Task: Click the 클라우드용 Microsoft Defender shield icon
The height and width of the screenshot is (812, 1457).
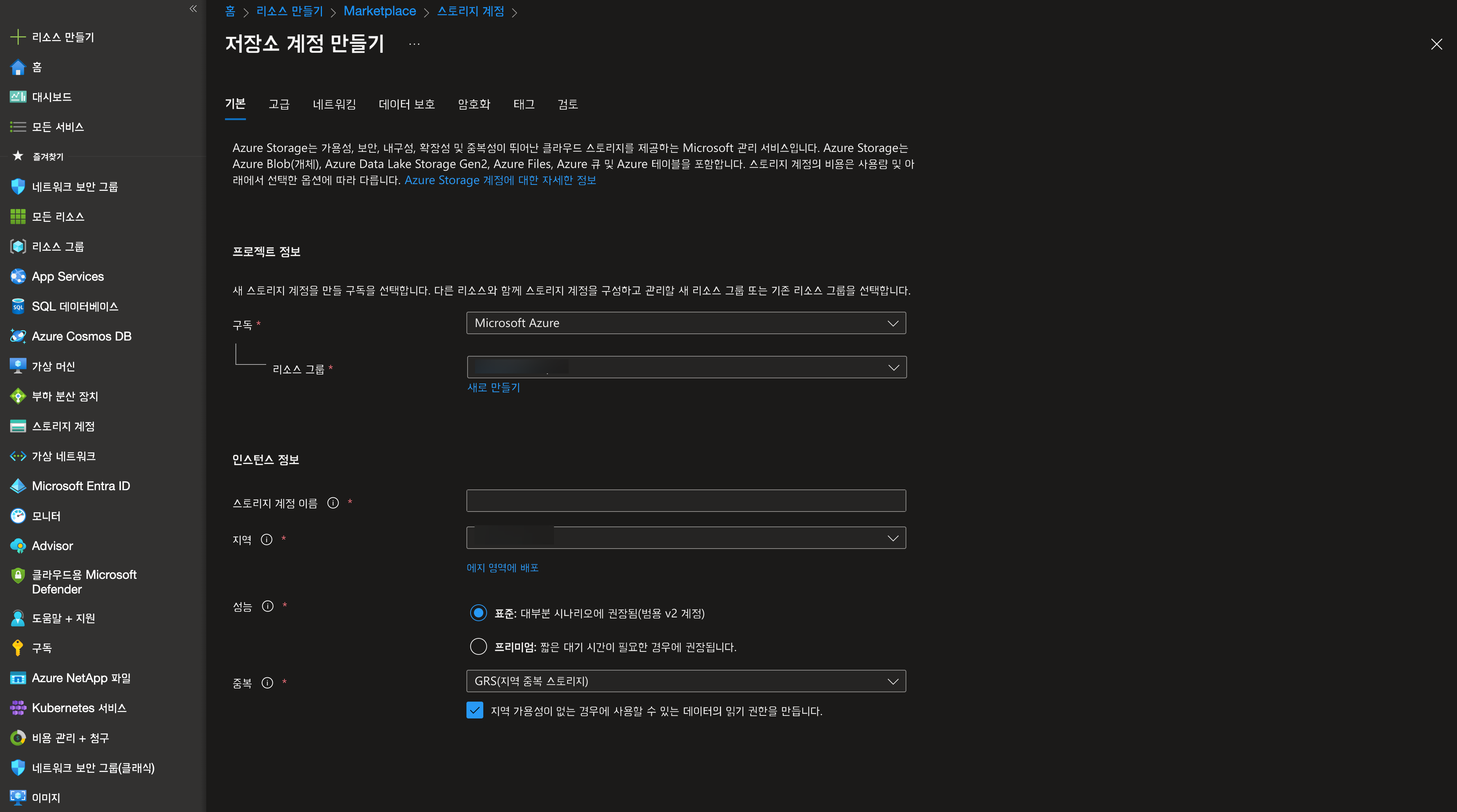Action: 18,576
